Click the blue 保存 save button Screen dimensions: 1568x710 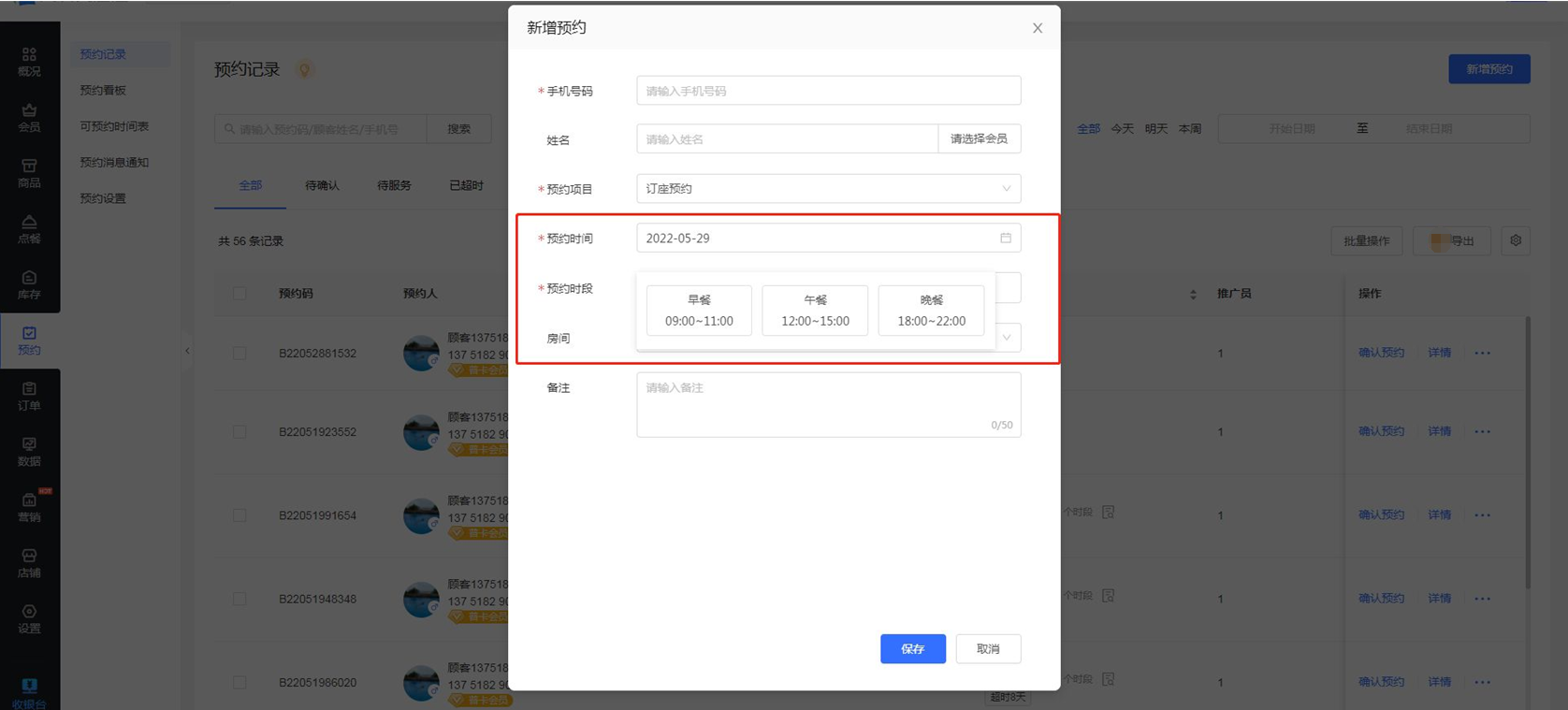912,649
